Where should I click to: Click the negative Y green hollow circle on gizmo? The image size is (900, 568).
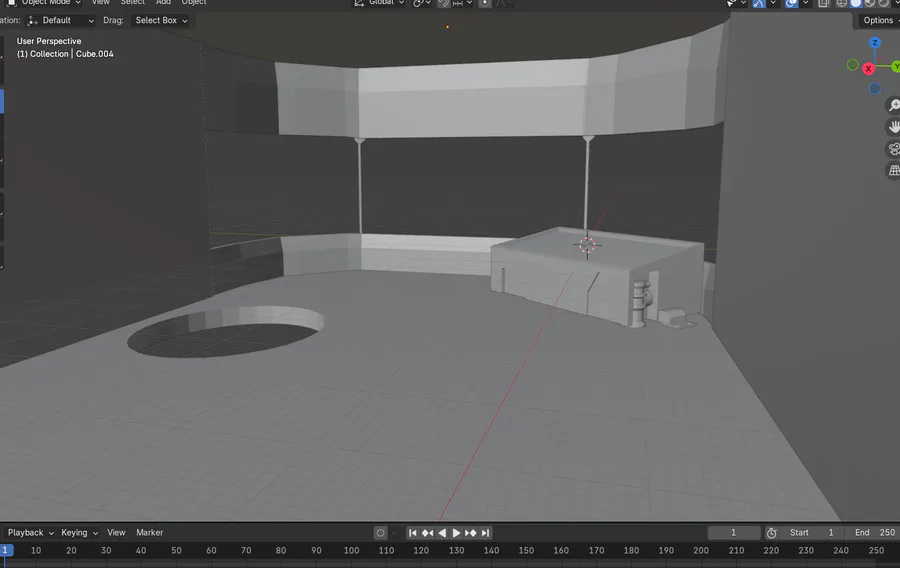coord(852,65)
